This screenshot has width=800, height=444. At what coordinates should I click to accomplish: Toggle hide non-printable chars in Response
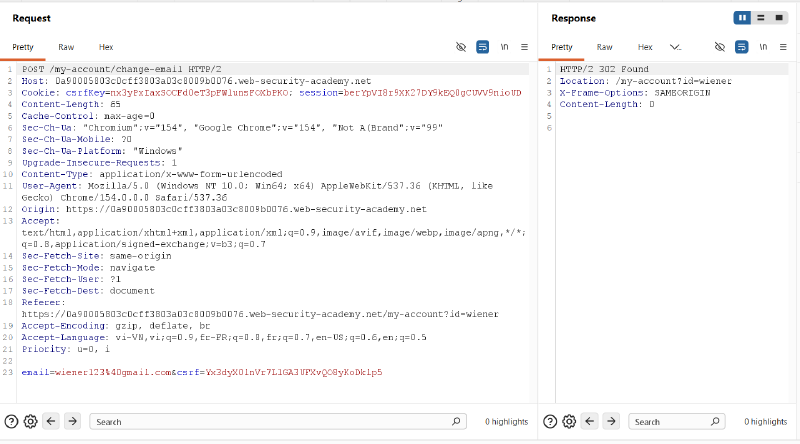[x=720, y=47]
